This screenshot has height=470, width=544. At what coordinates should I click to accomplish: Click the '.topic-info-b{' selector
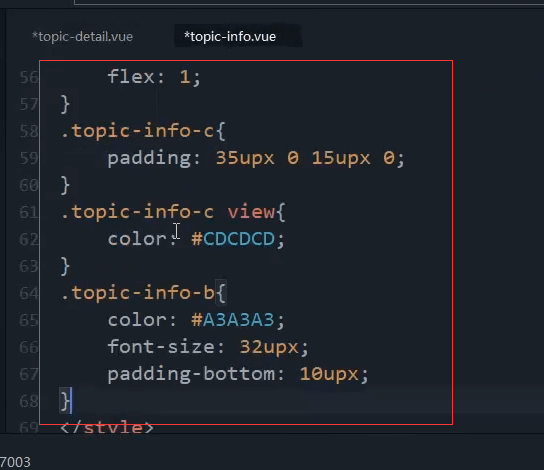point(143,293)
